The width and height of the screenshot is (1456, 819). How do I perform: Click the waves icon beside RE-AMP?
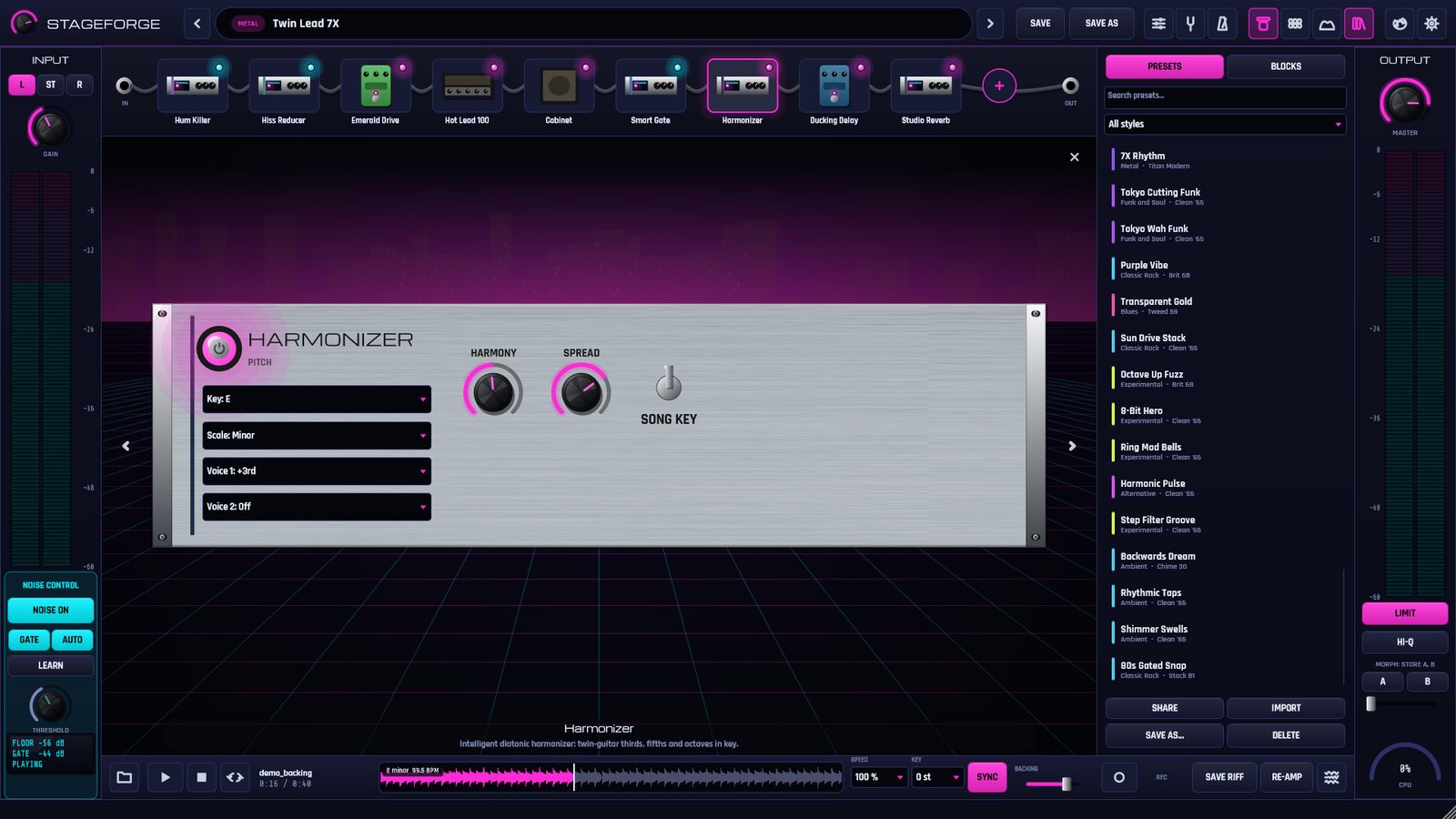pos(1331,777)
